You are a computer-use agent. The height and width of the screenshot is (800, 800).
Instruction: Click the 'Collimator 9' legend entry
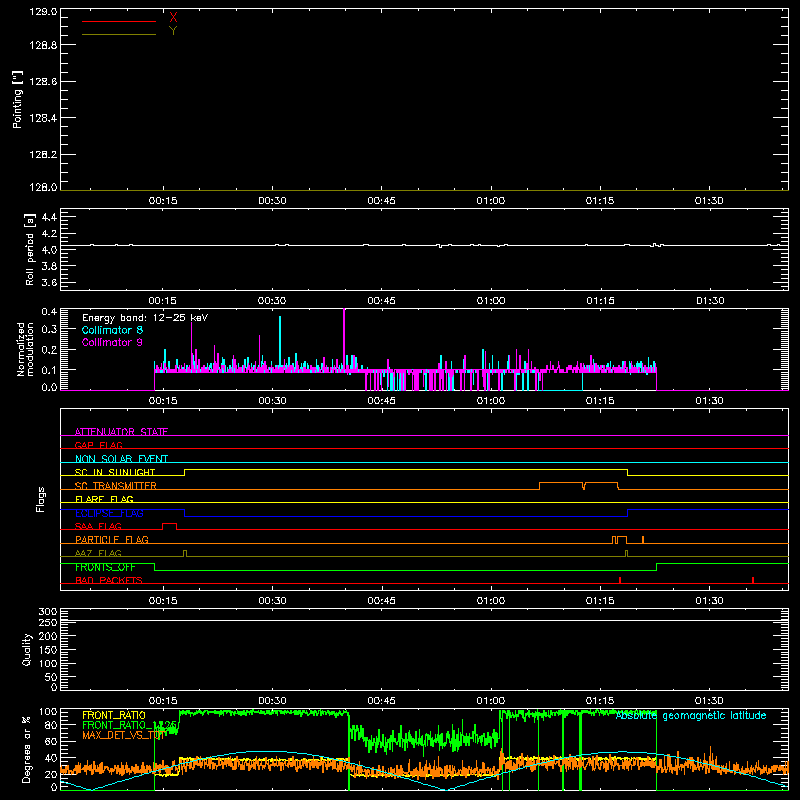112,342
